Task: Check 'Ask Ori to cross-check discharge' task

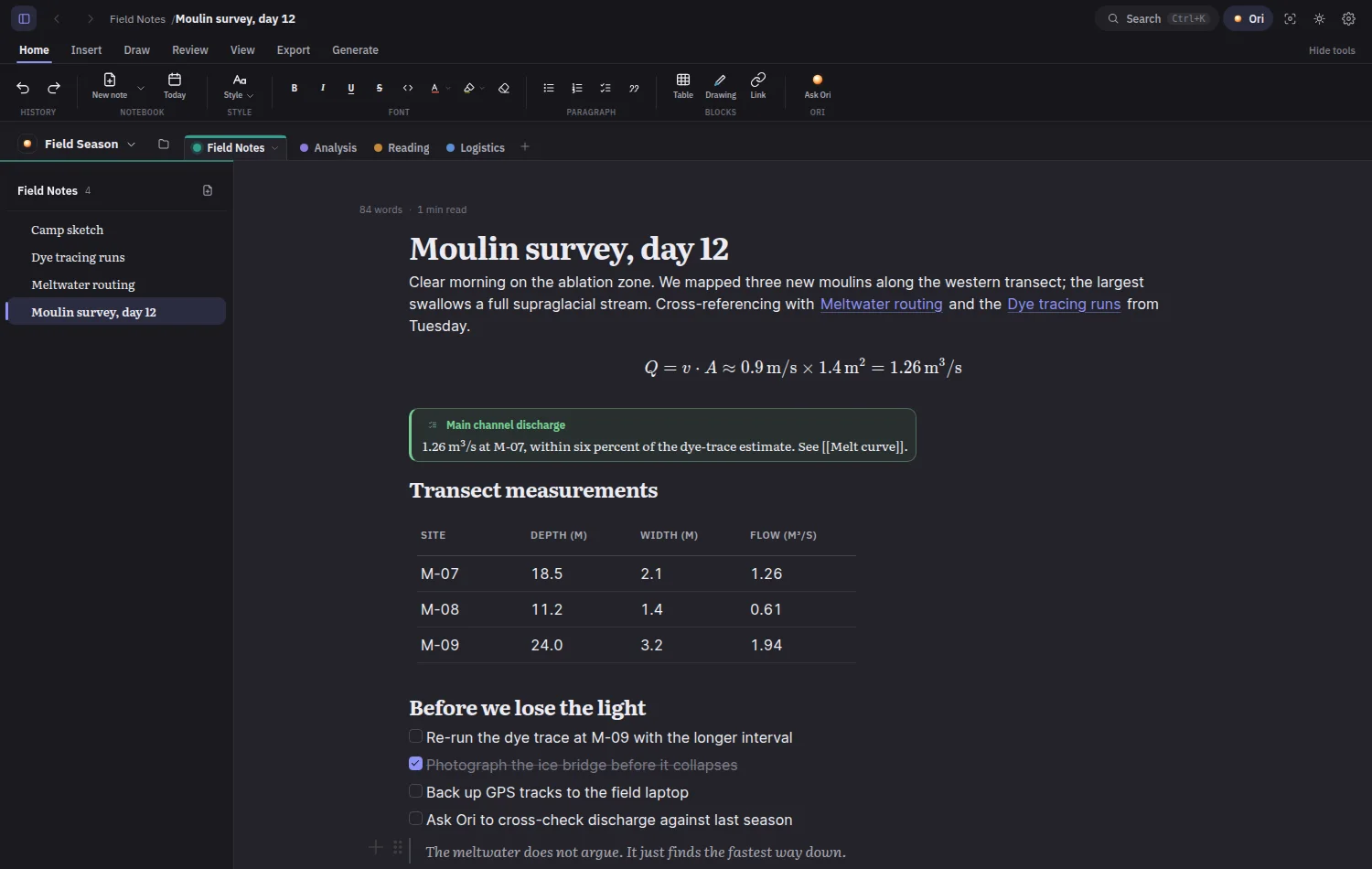Action: (x=415, y=819)
